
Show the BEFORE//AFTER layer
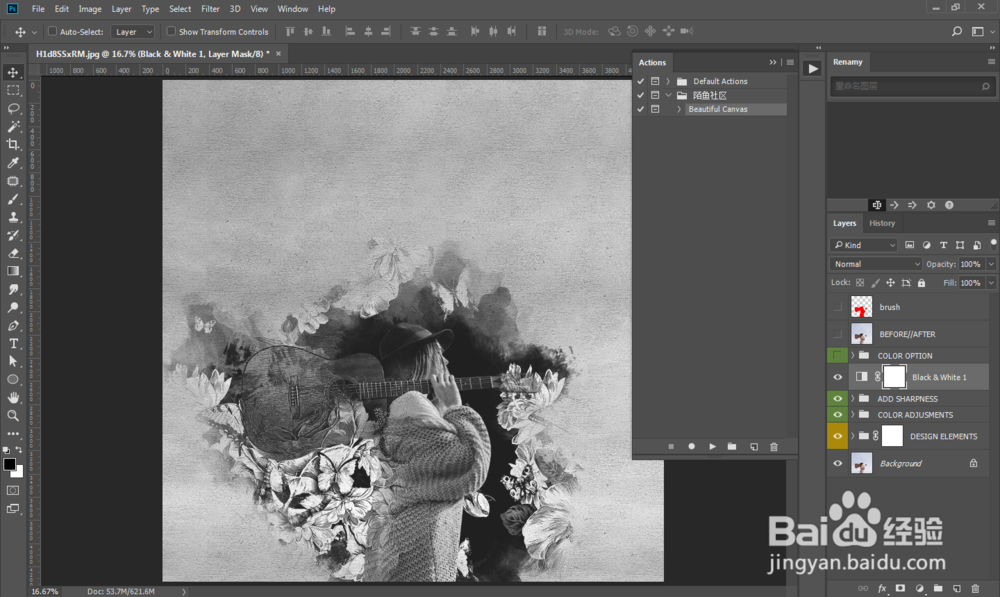tap(837, 334)
